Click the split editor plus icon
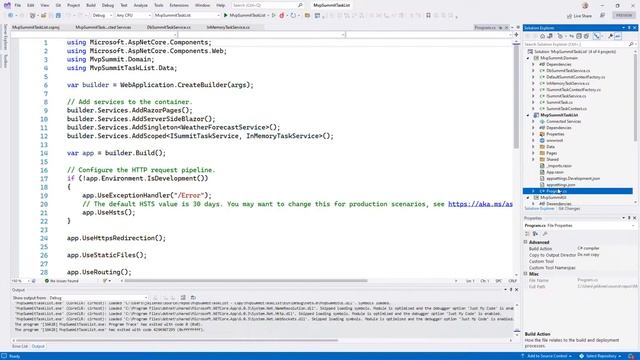The width and height of the screenshot is (640, 360). point(516,35)
